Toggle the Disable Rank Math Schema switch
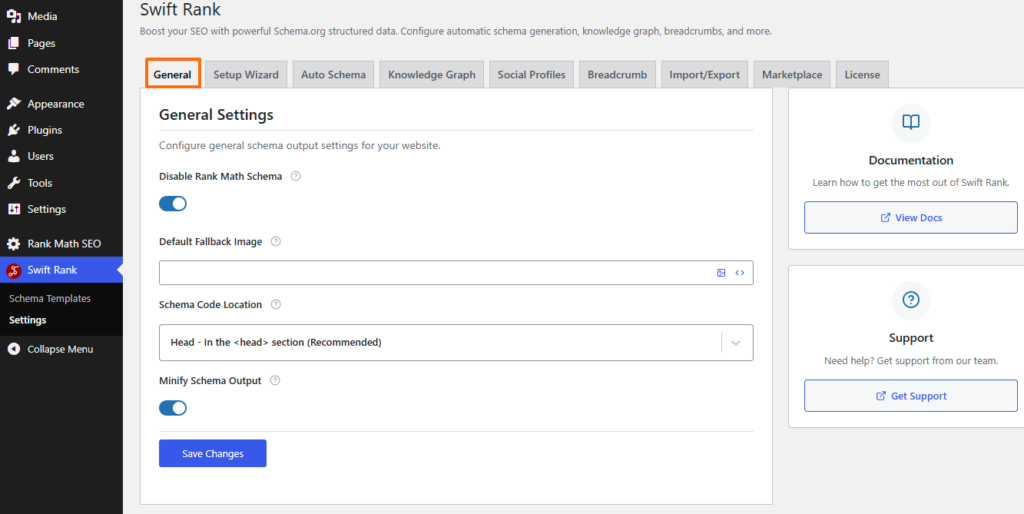The height and width of the screenshot is (514, 1024). click(173, 204)
